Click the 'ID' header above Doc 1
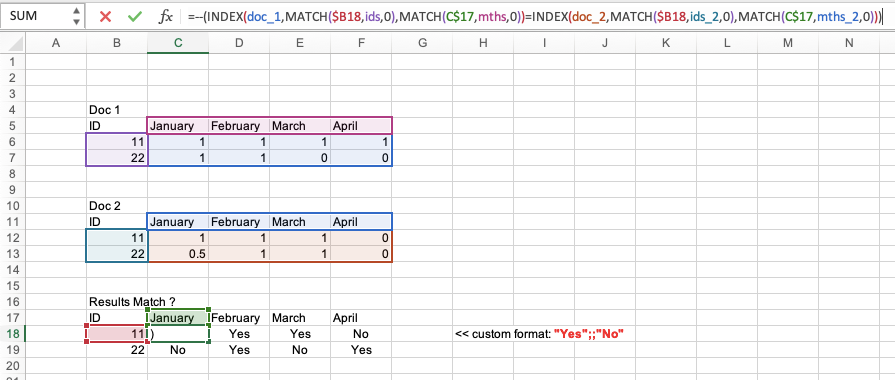 117,126
